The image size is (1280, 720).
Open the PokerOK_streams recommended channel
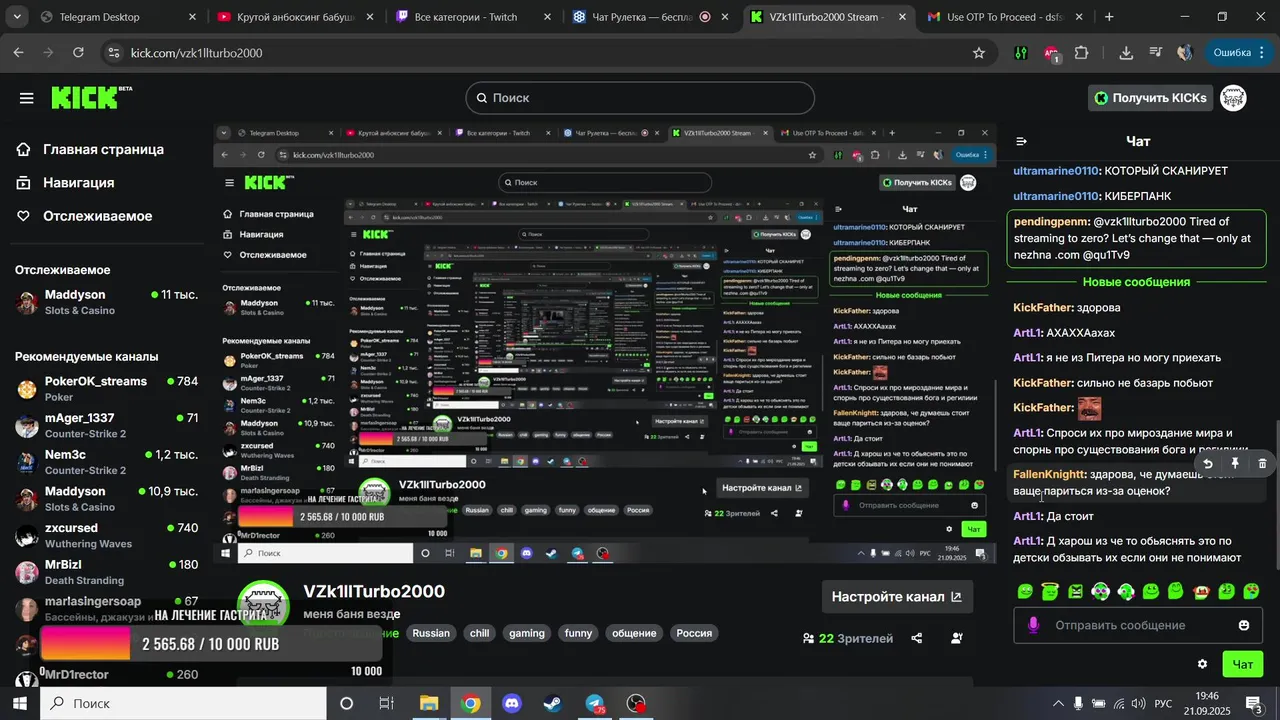106,389
